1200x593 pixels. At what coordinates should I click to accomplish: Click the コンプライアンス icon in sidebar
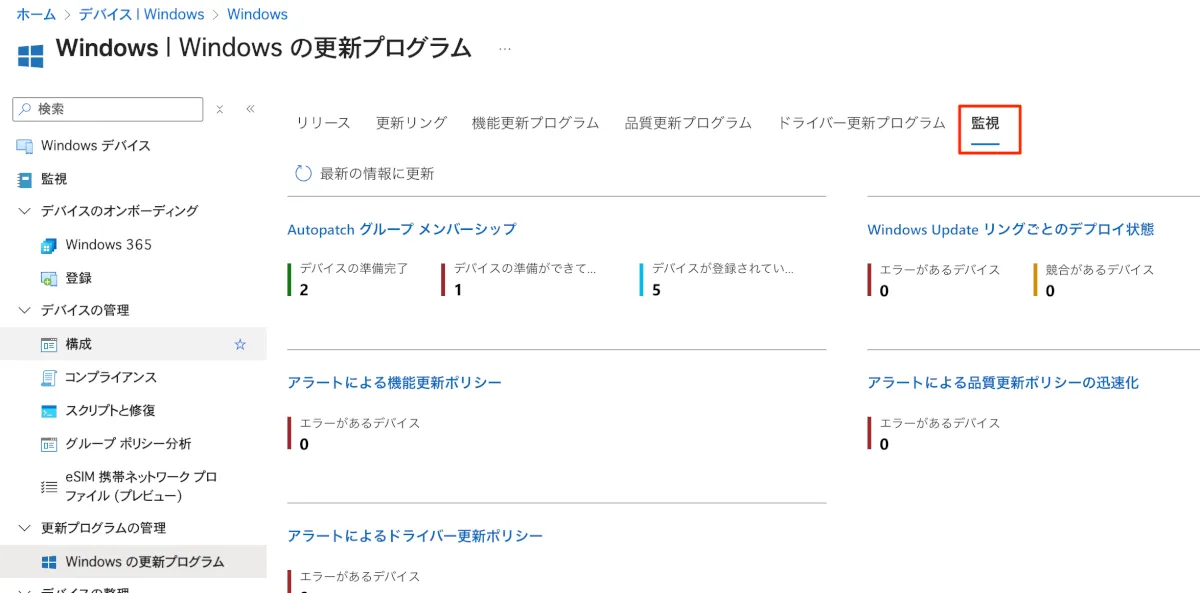pyautogui.click(x=48, y=377)
